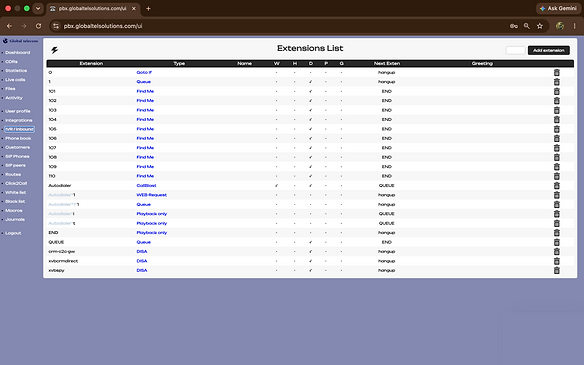Open Block list in the sidebar
584x365 pixels.
click(x=15, y=201)
